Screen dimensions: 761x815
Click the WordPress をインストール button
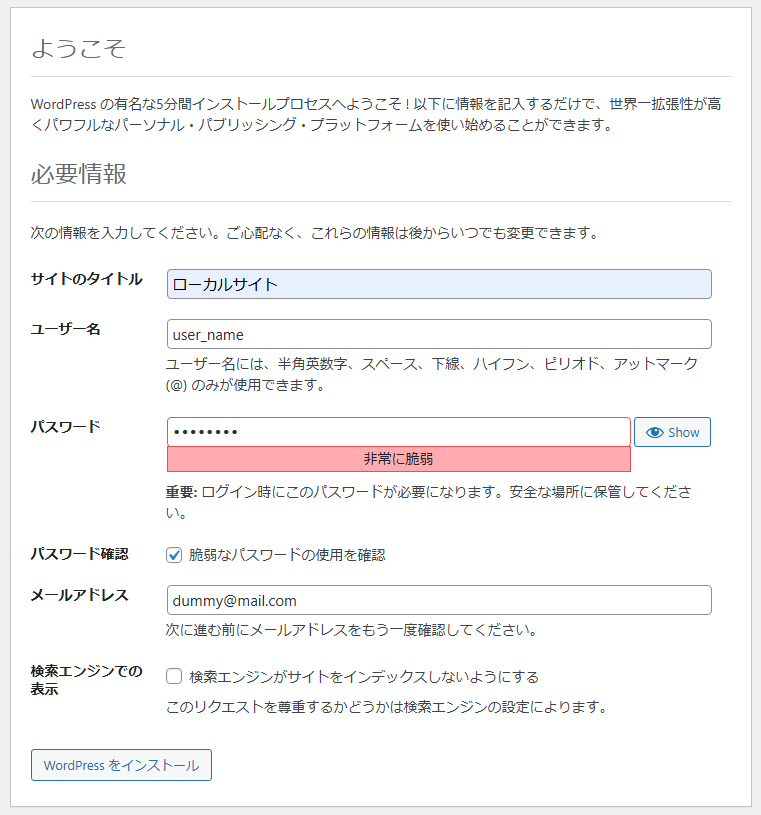pyautogui.click(x=121, y=765)
